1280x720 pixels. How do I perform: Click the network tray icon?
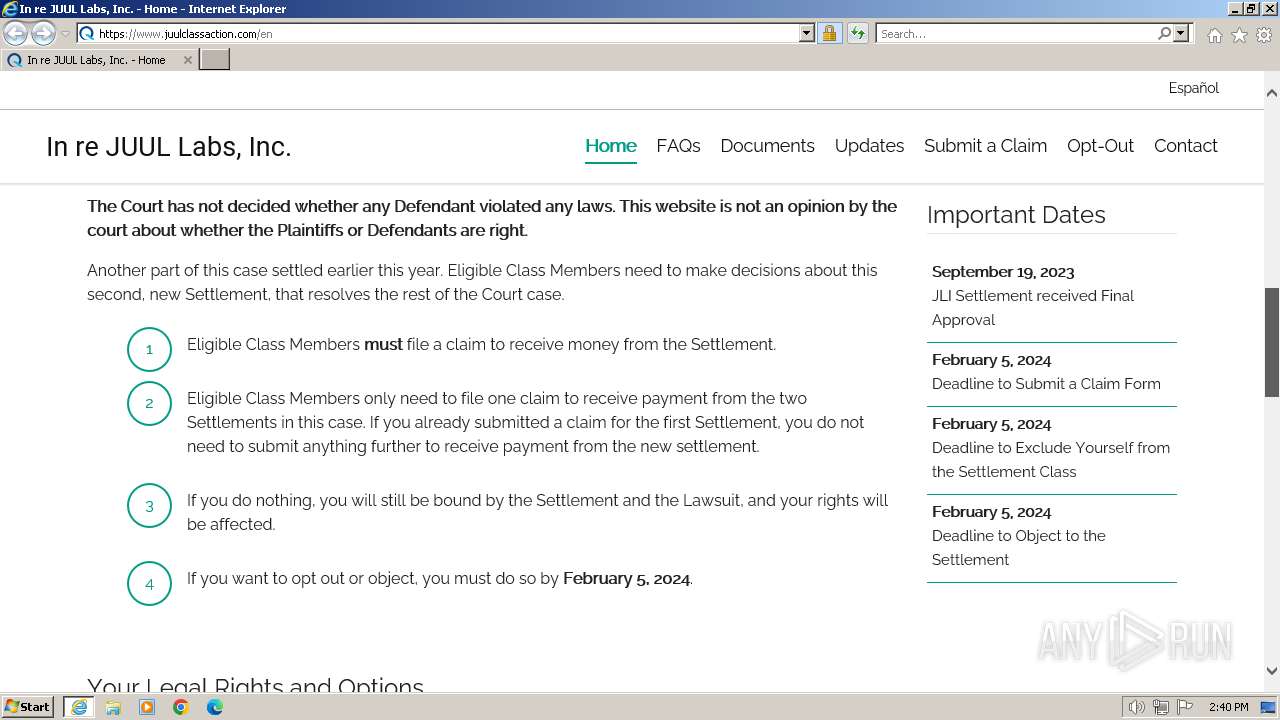pos(1161,707)
